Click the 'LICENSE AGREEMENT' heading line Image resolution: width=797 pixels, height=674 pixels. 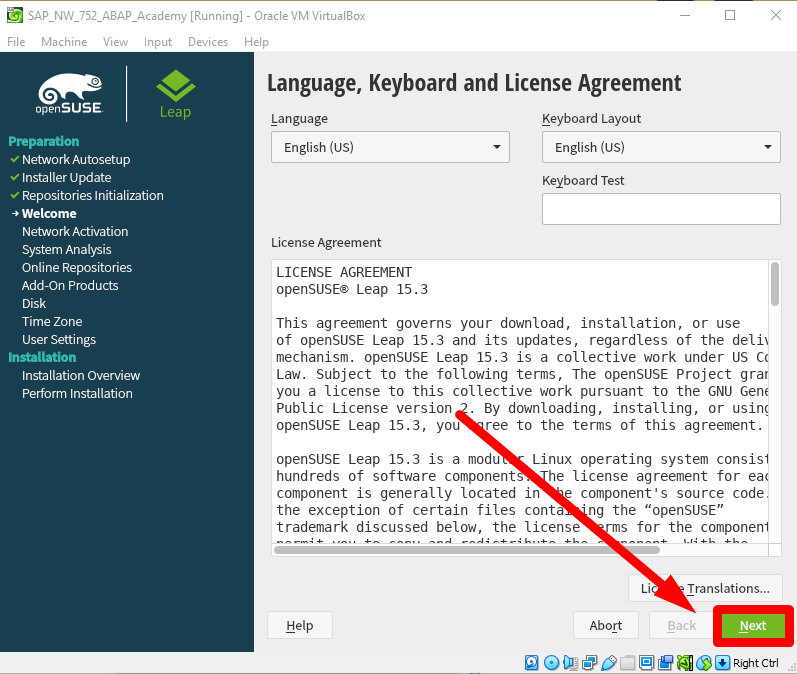tap(344, 272)
